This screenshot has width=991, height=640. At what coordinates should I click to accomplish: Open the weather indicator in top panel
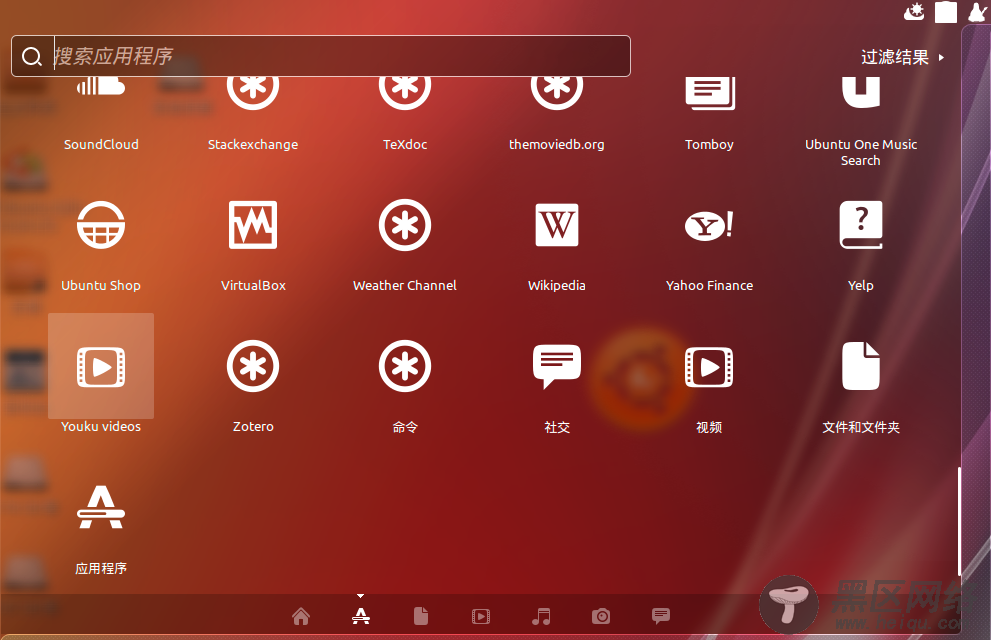tap(914, 12)
